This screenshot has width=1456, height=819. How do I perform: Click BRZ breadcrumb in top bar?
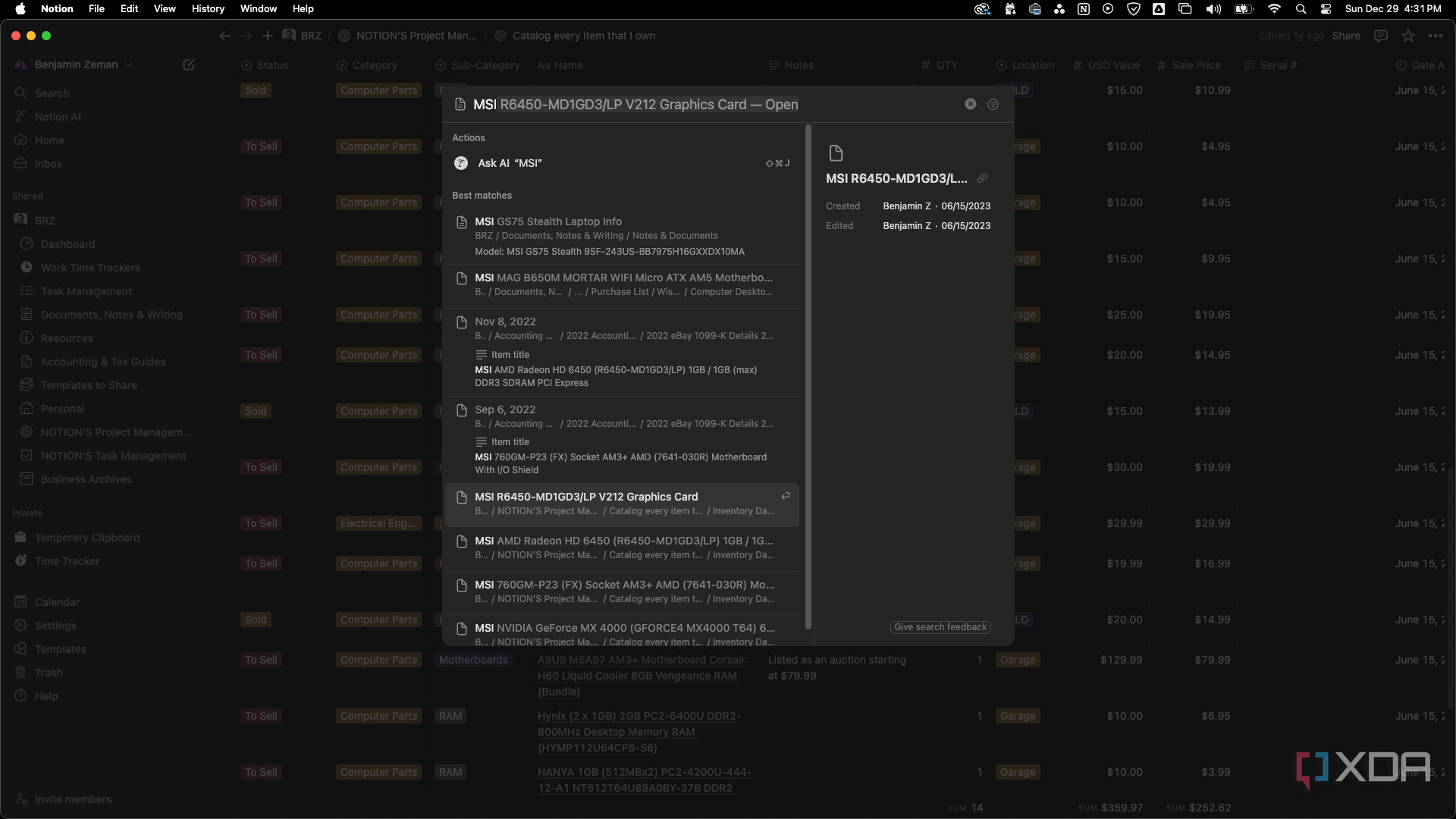[x=302, y=36]
